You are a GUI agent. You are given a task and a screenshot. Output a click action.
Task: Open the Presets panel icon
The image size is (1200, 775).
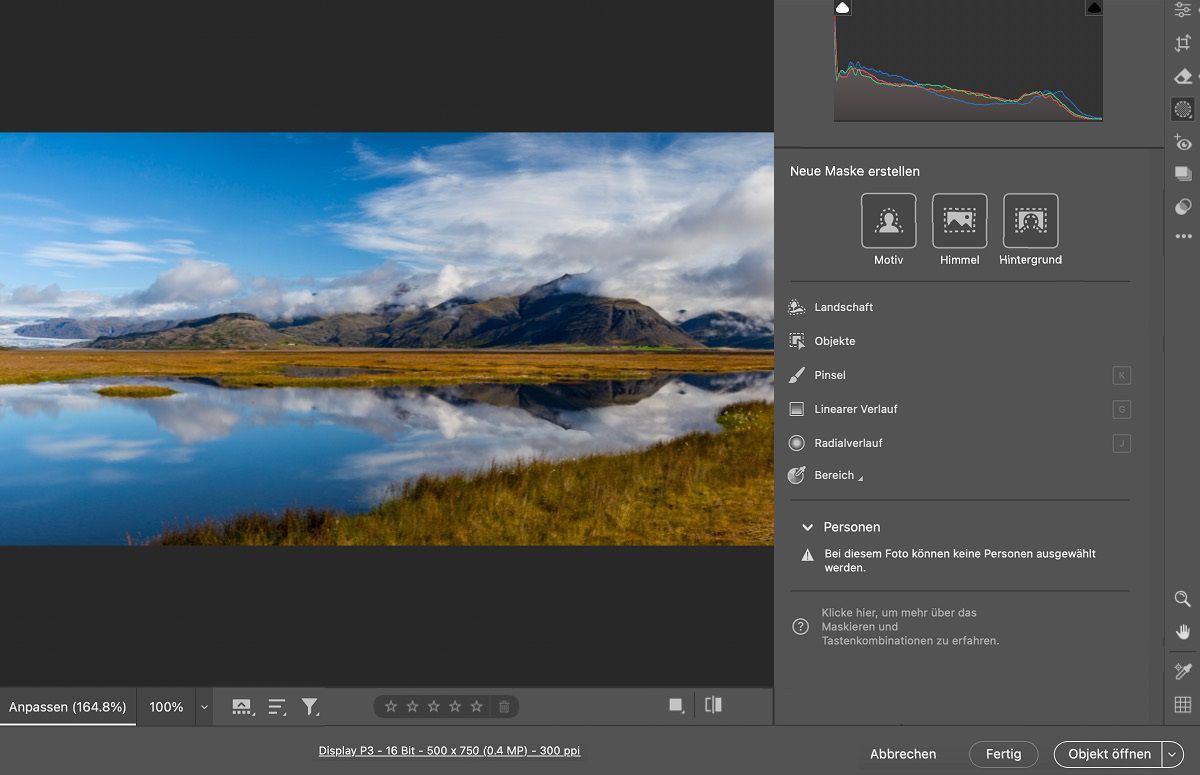click(1183, 206)
